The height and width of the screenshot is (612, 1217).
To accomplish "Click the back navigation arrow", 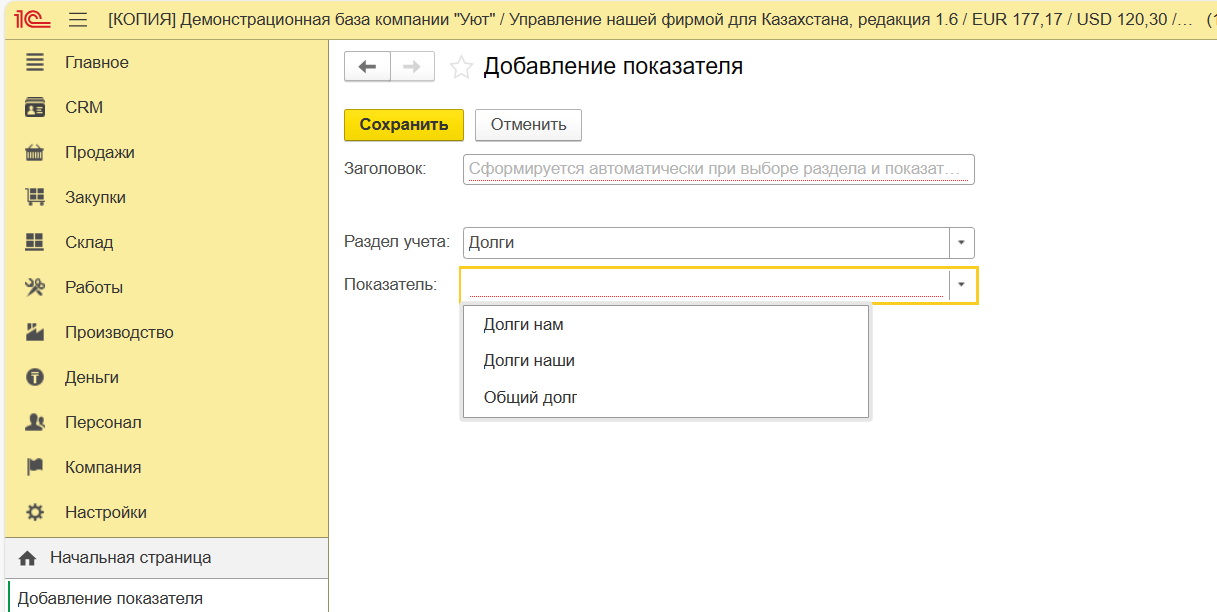I will [367, 66].
